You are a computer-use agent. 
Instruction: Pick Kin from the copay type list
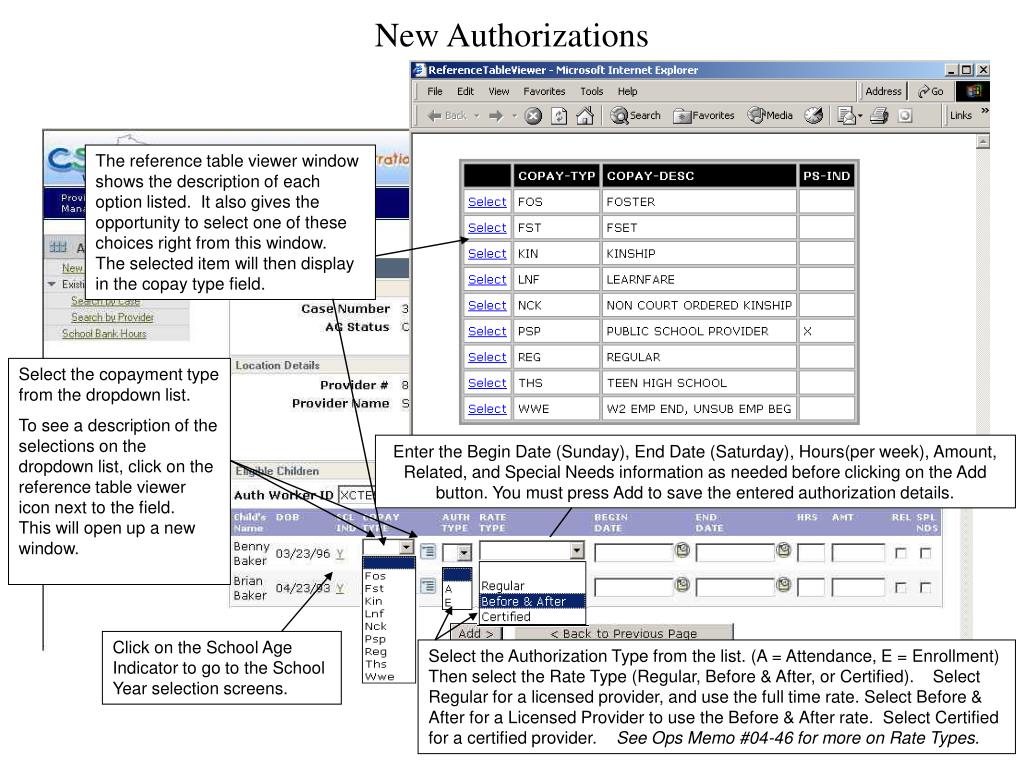tap(389, 601)
